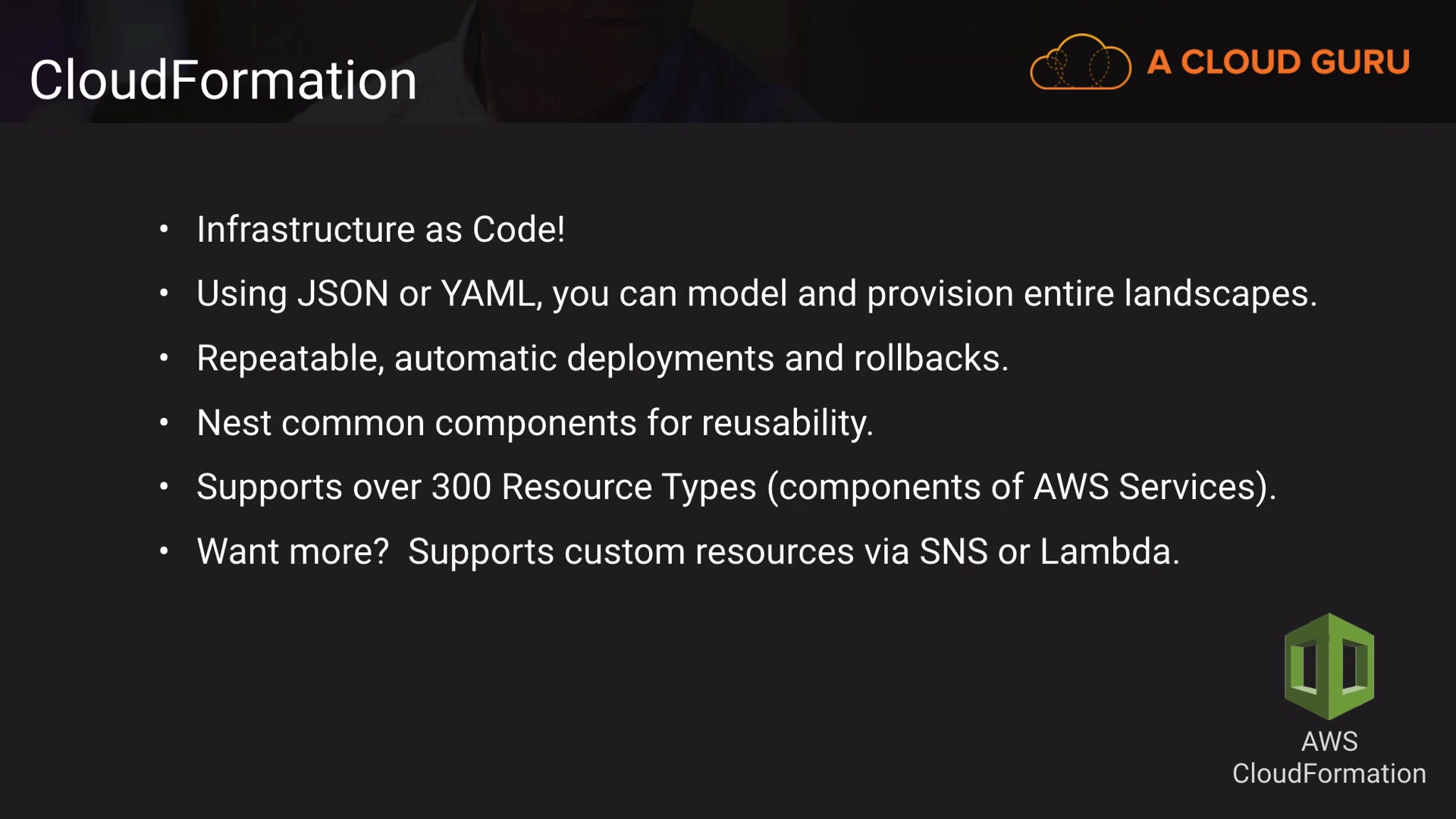Click the A Cloud Guru cloud logo icon
Viewport: 1456px width, 819px height.
(1080, 62)
